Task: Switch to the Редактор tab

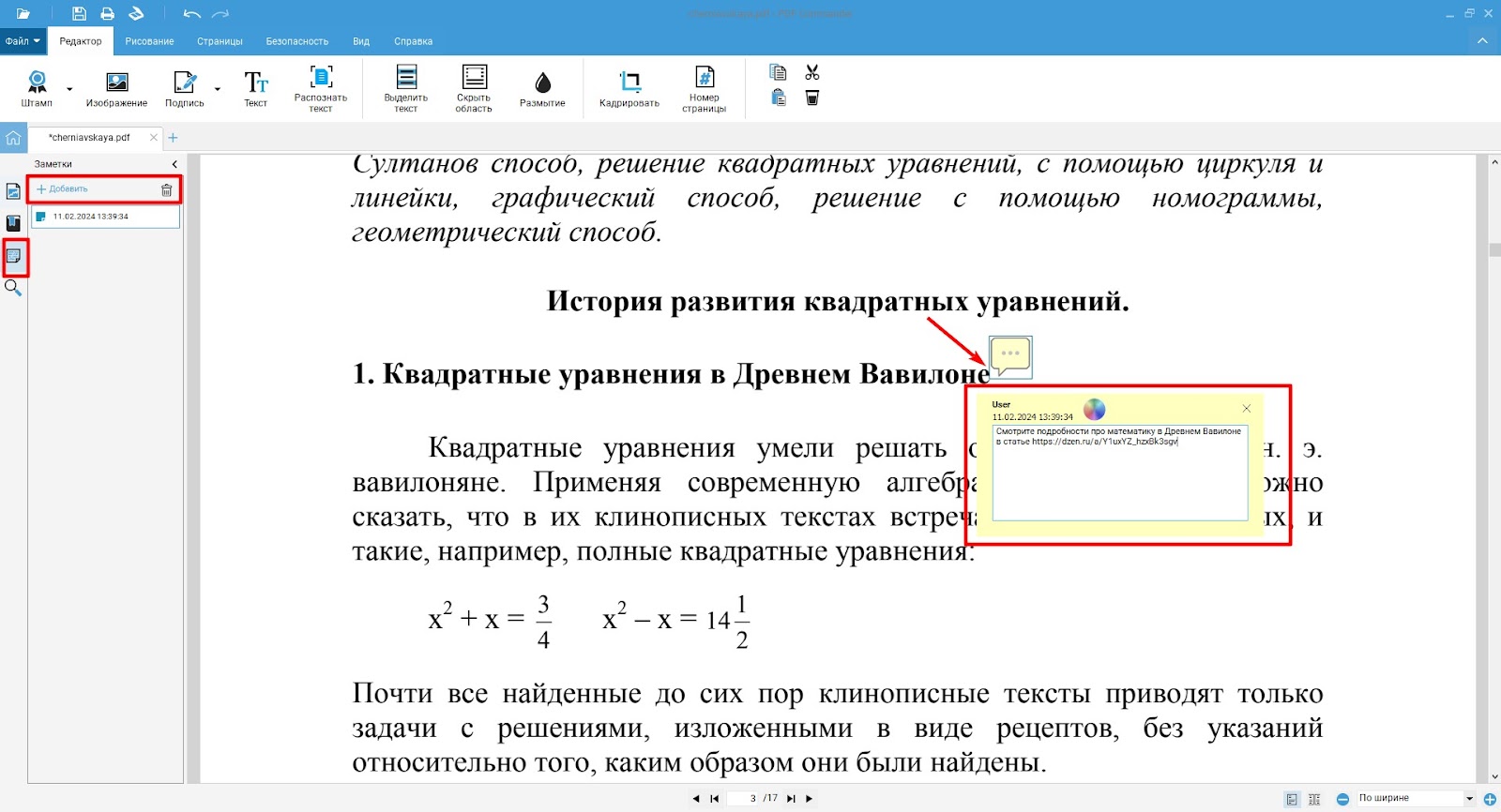Action: pyautogui.click(x=81, y=41)
